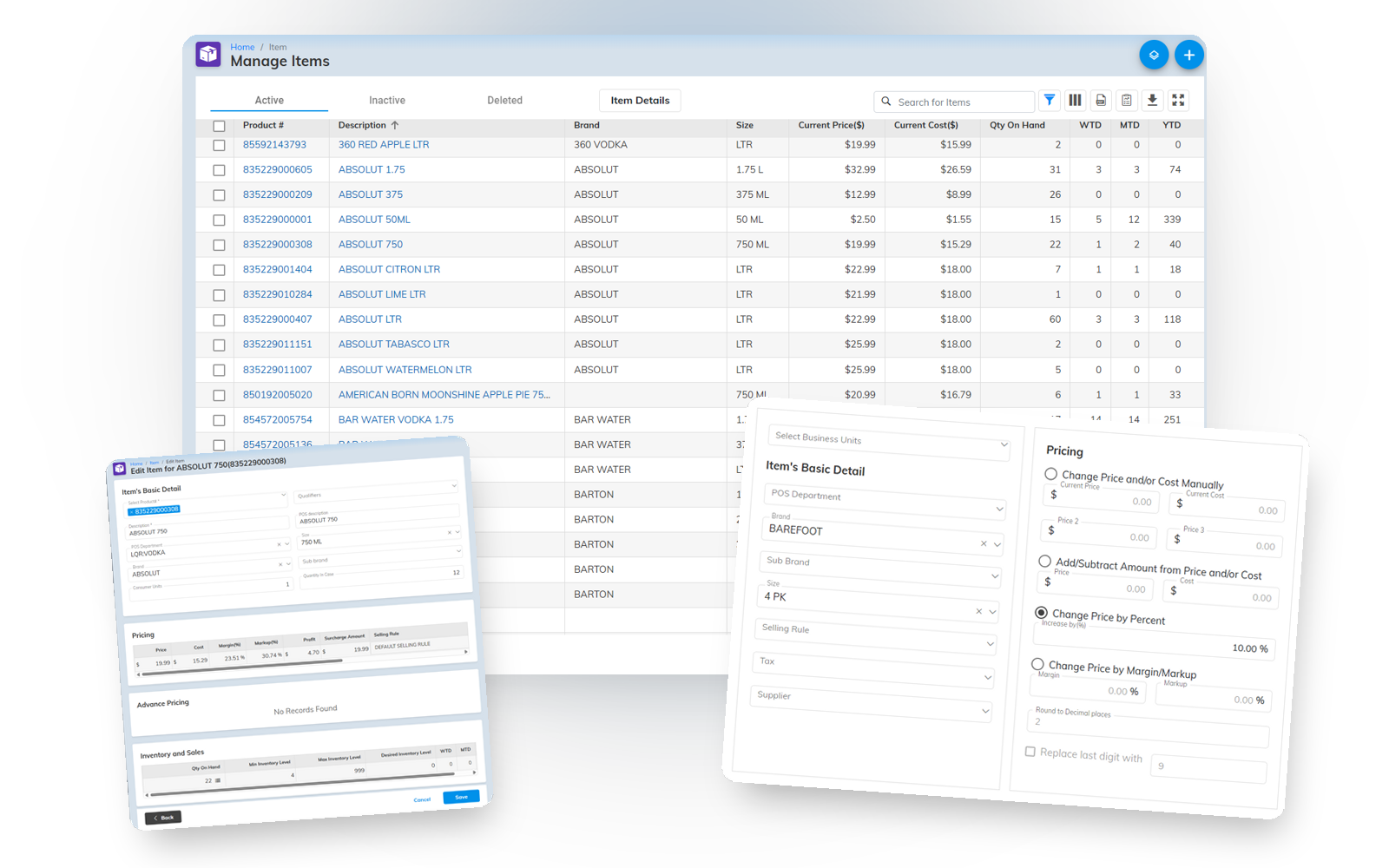Screen dimensions: 1389x868
Task: Sort by the Qty On Hand column header
Action: [x=1017, y=125]
